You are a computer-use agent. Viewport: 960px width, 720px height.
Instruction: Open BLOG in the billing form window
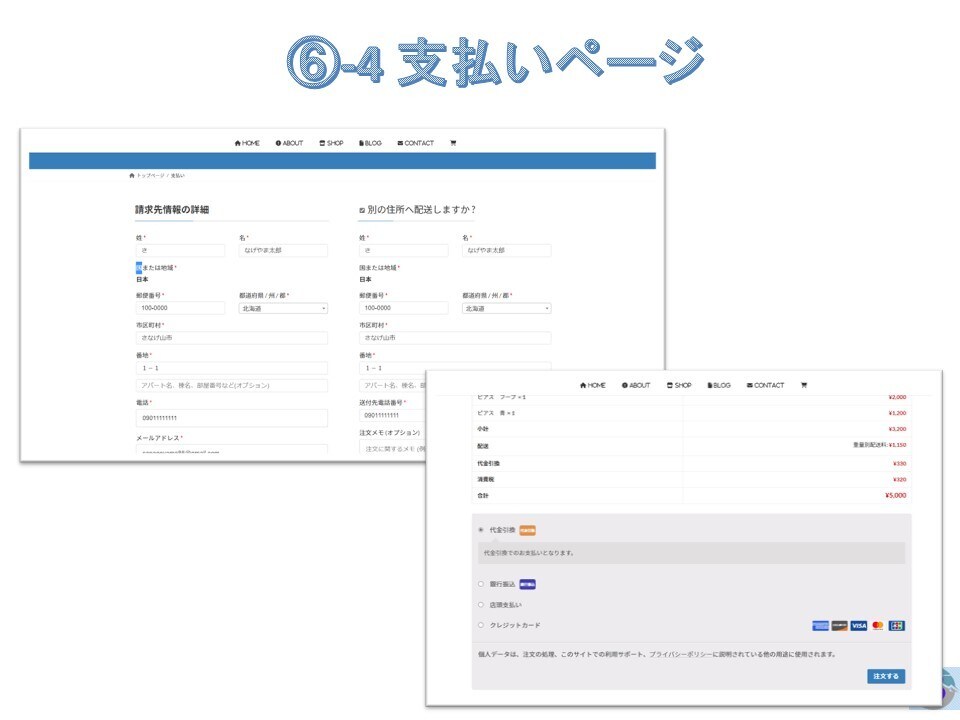[x=370, y=143]
